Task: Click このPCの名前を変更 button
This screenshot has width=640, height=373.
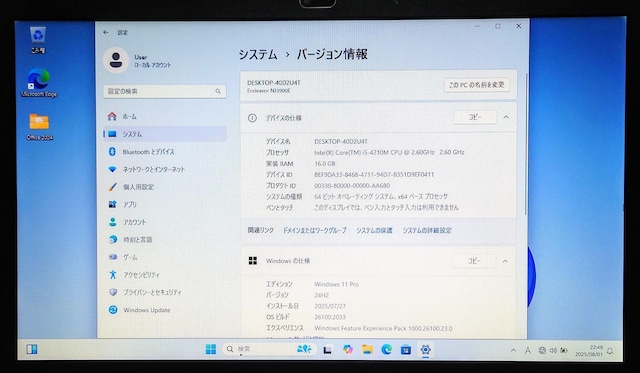Action: click(x=476, y=85)
